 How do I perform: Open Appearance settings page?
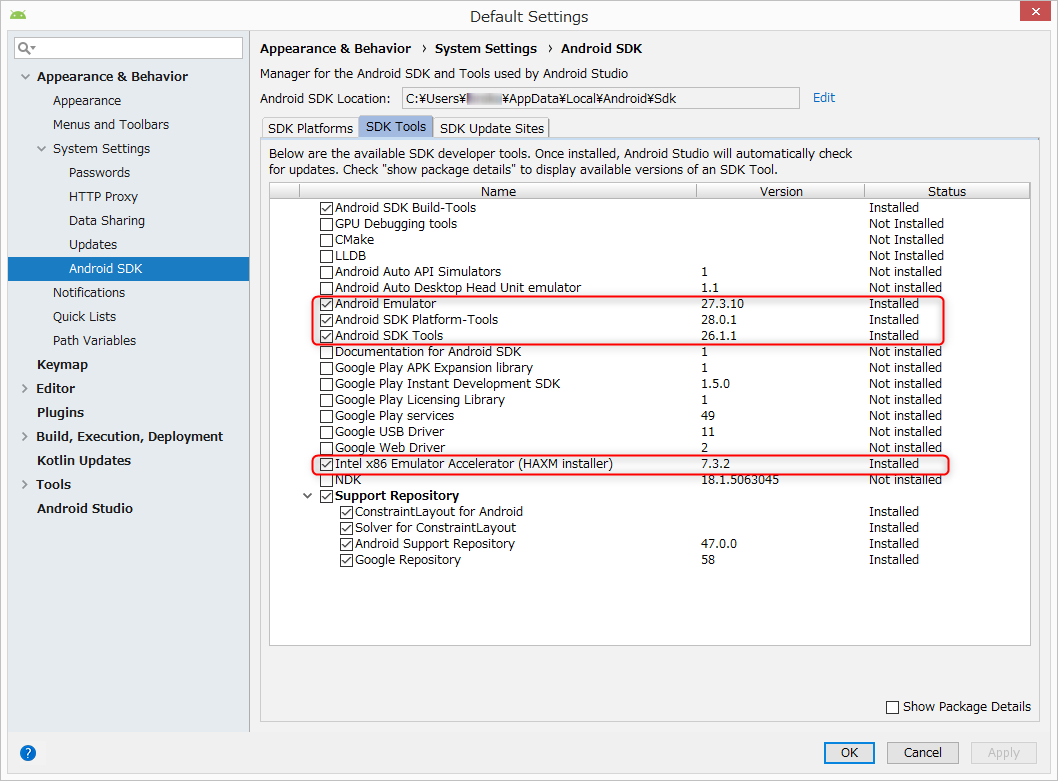point(87,101)
